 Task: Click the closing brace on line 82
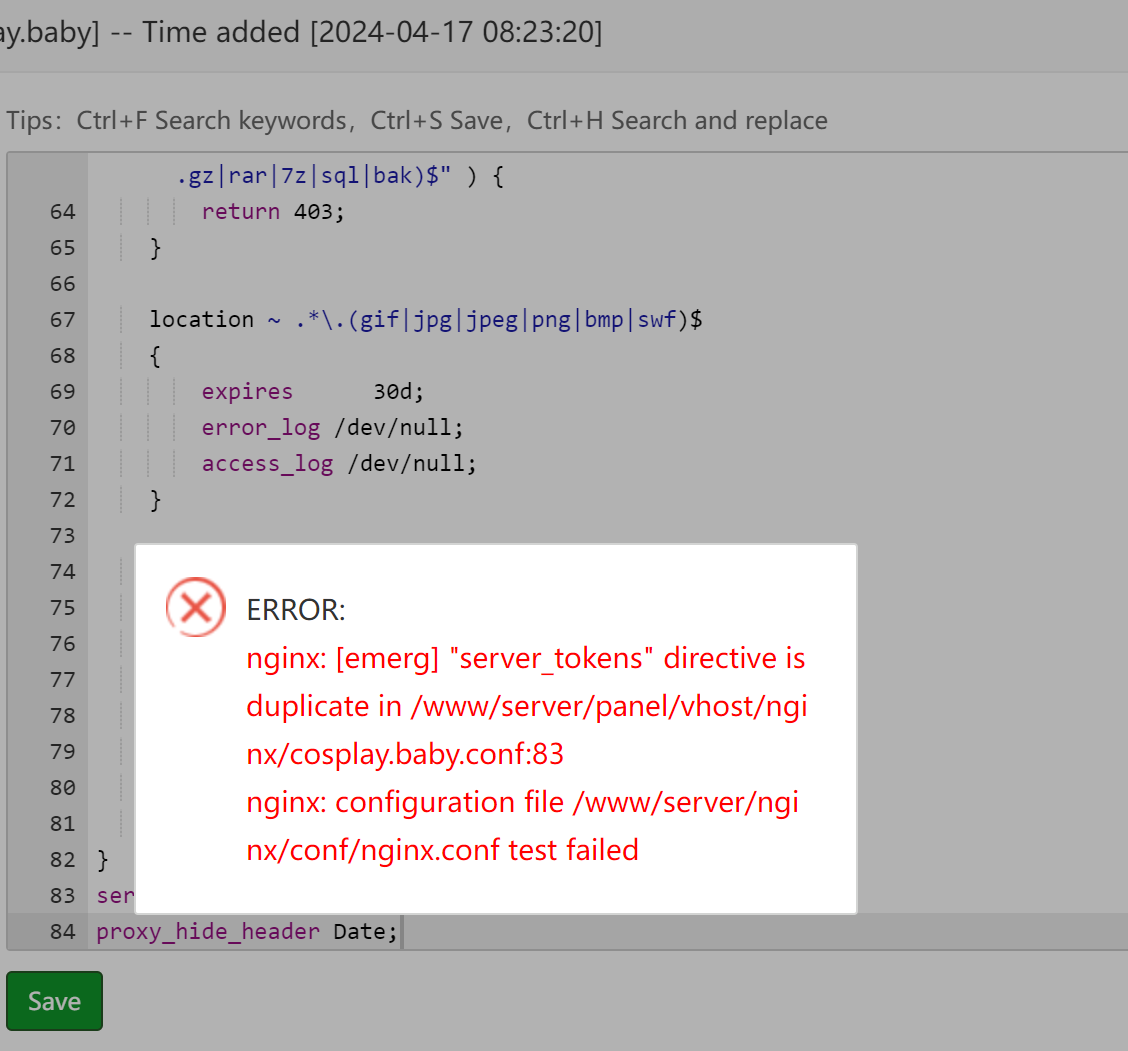(x=102, y=860)
